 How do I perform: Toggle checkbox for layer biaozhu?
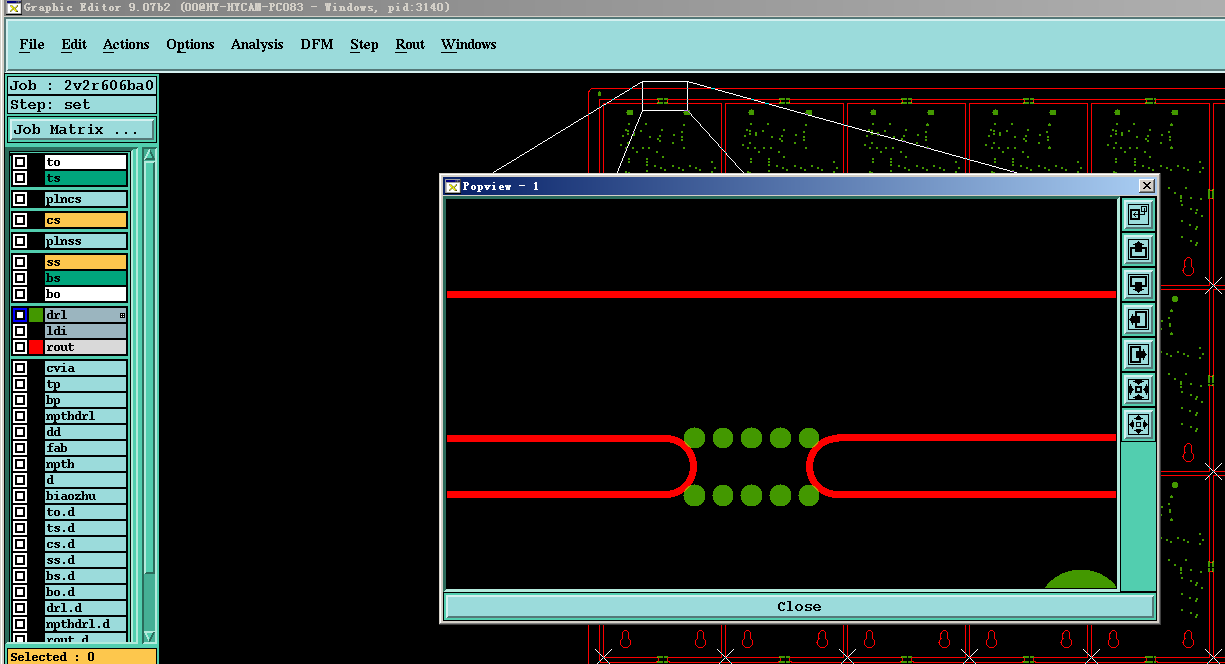click(x=20, y=496)
